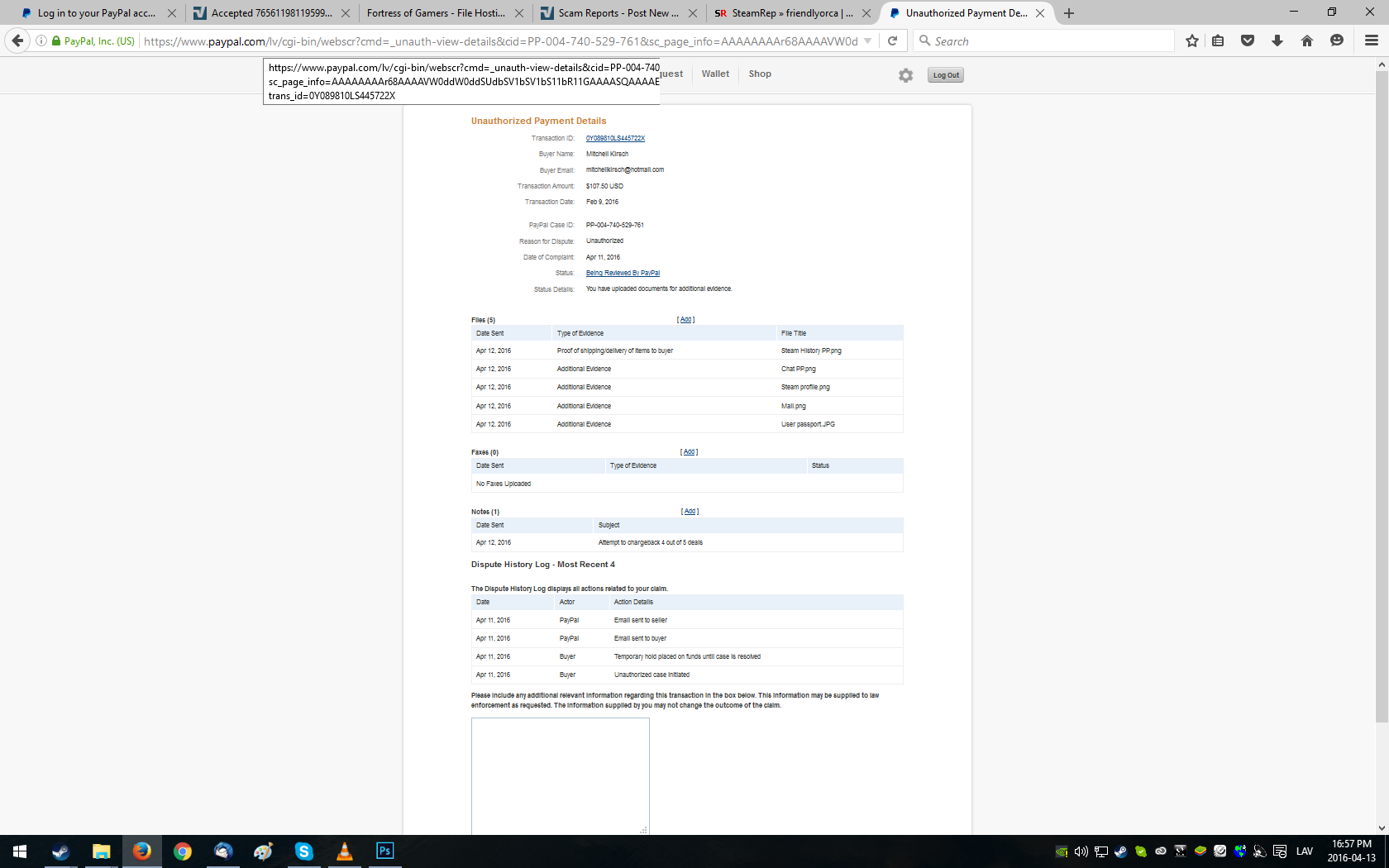Go to Firefox home page icon
The image size is (1389, 868).
(1306, 41)
